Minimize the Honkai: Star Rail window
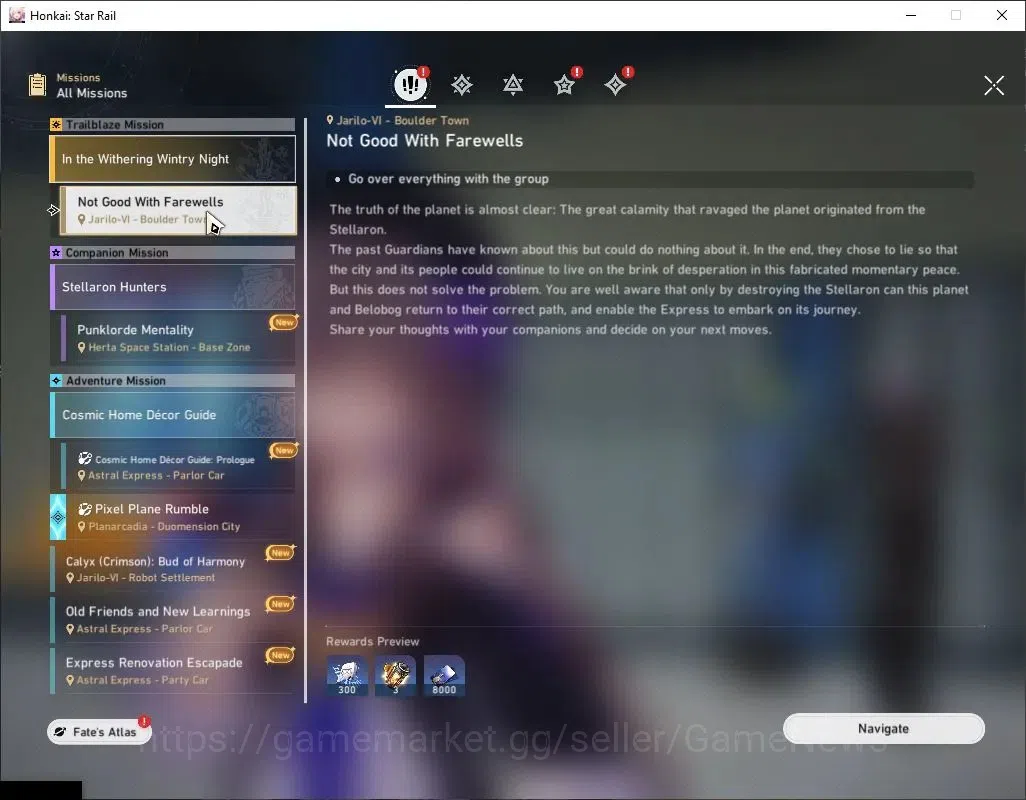 point(910,15)
